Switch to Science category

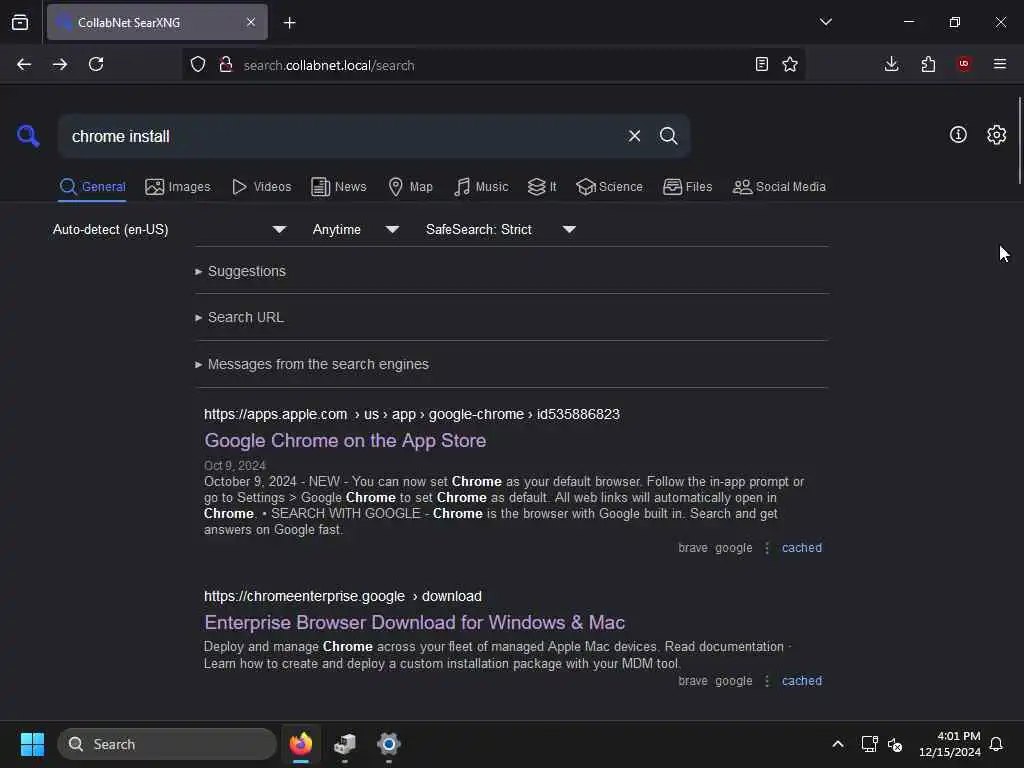click(609, 187)
